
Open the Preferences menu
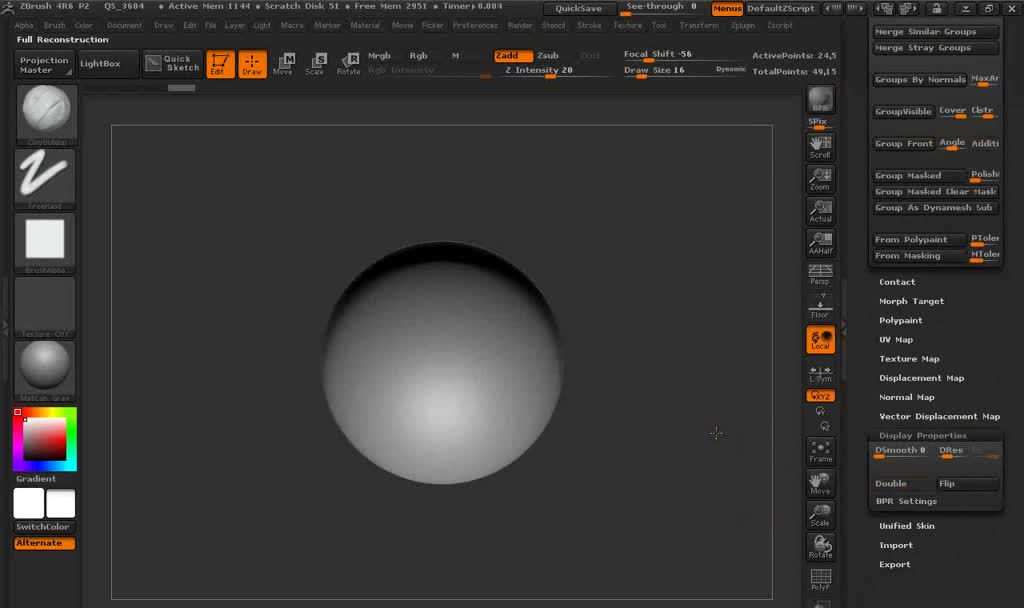475,25
